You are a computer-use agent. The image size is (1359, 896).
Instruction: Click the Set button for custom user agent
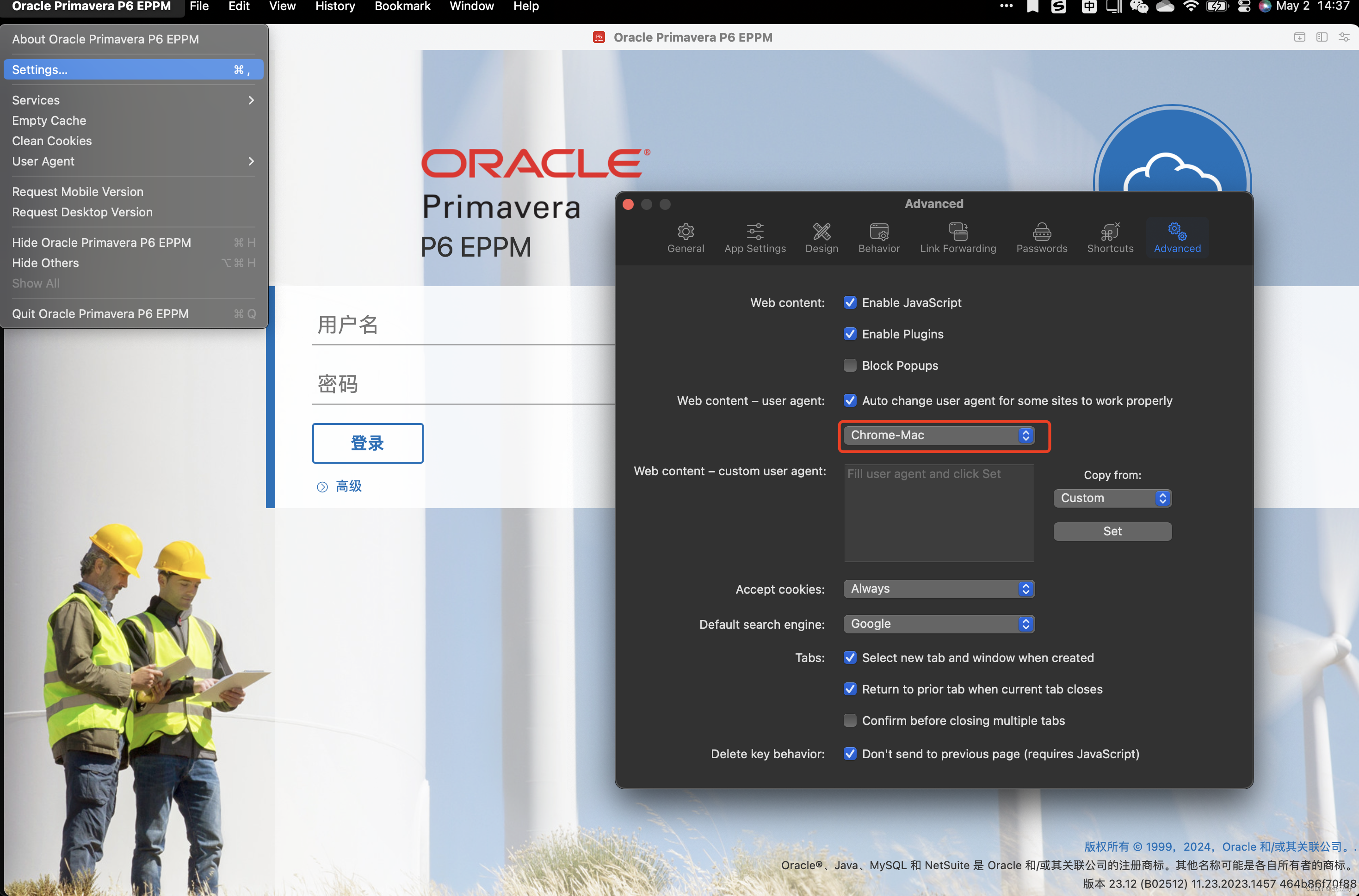(x=1112, y=531)
